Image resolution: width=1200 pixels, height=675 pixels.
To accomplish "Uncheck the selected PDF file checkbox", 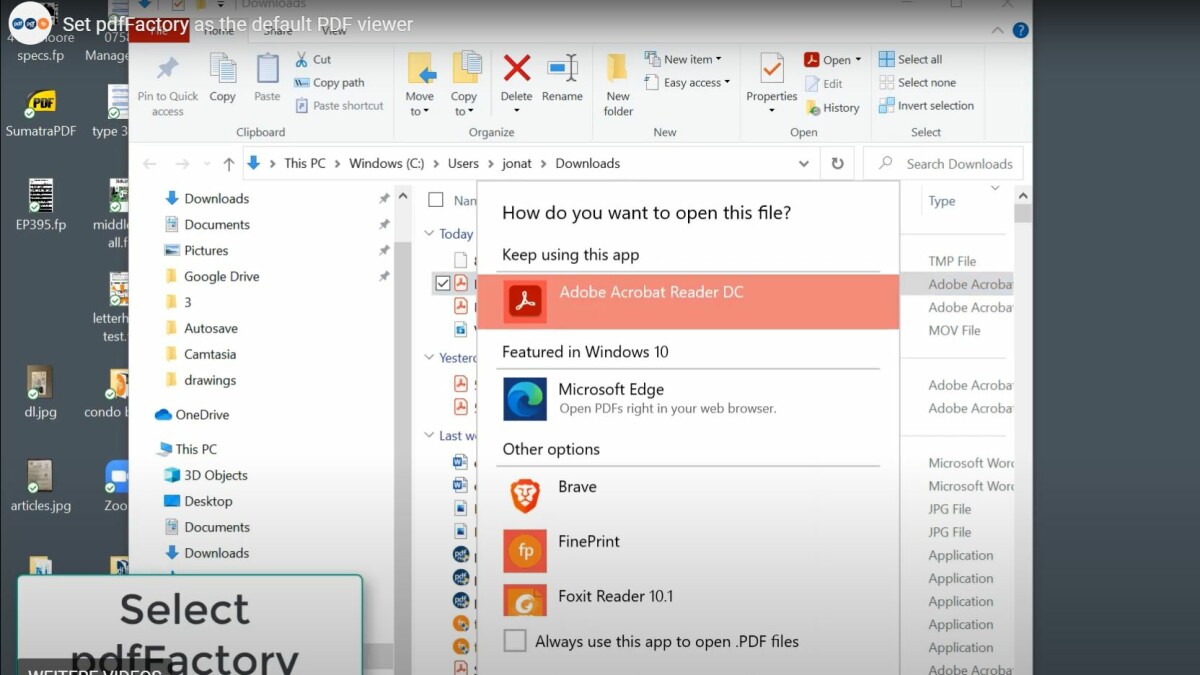I will point(443,284).
